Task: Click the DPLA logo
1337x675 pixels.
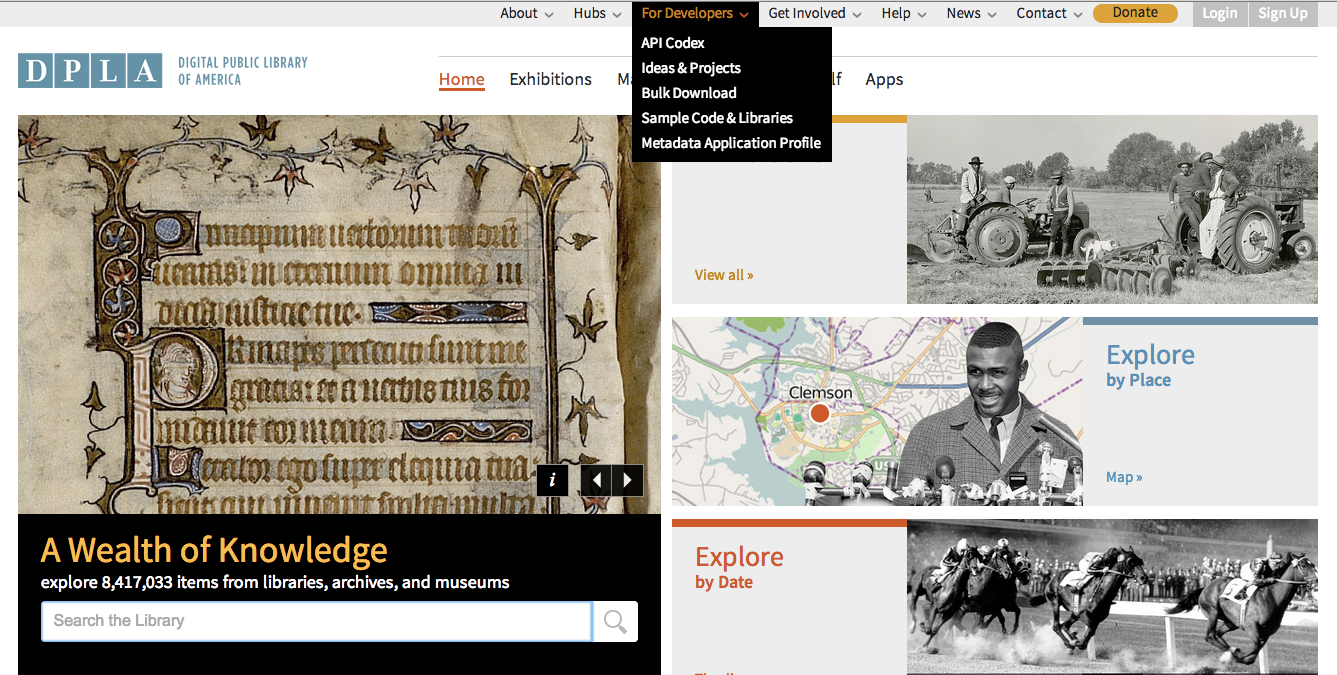Action: [90, 71]
